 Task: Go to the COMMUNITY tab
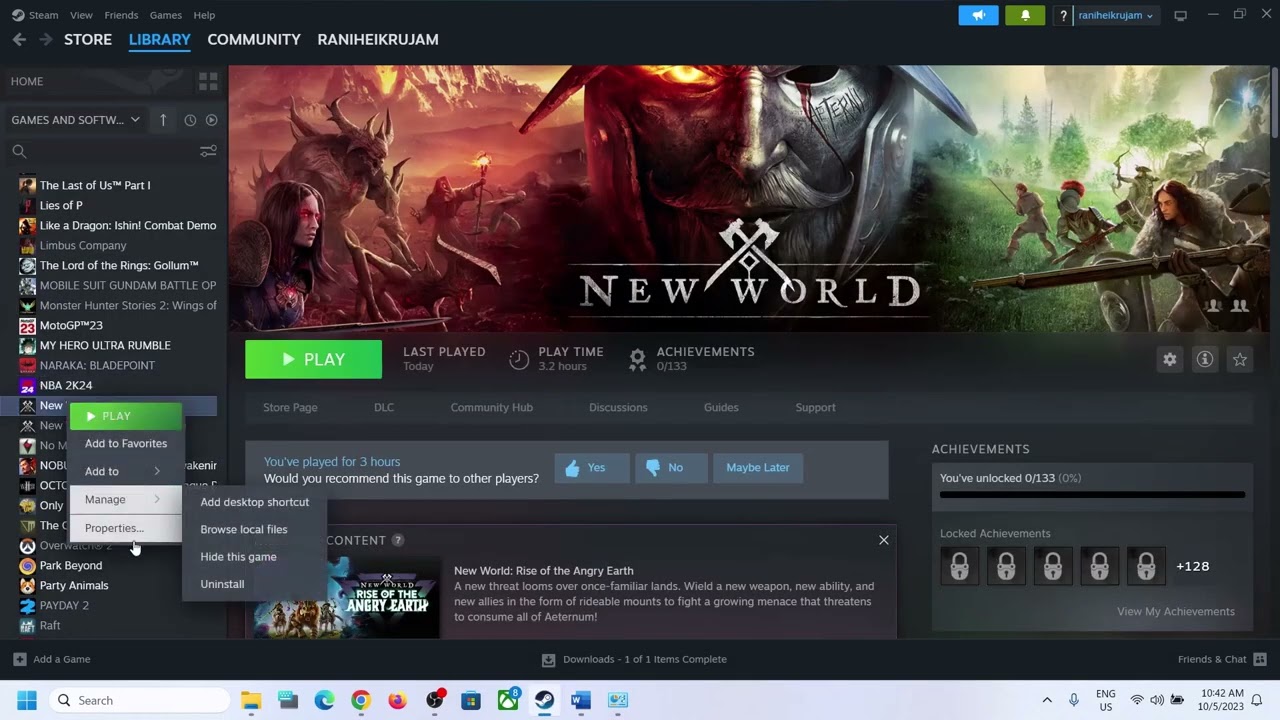point(254,39)
